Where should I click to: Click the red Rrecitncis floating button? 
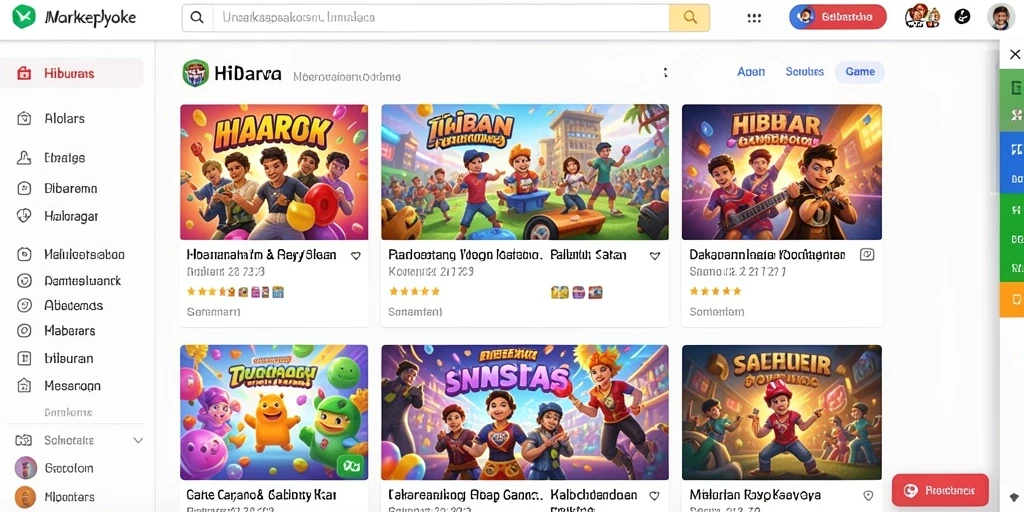tap(940, 490)
